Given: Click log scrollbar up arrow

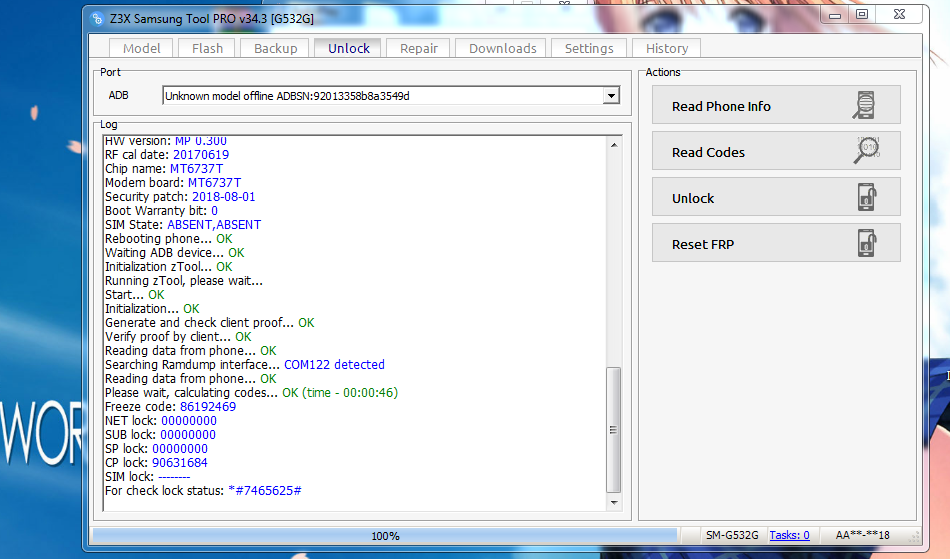Looking at the screenshot, I should click(x=614, y=145).
